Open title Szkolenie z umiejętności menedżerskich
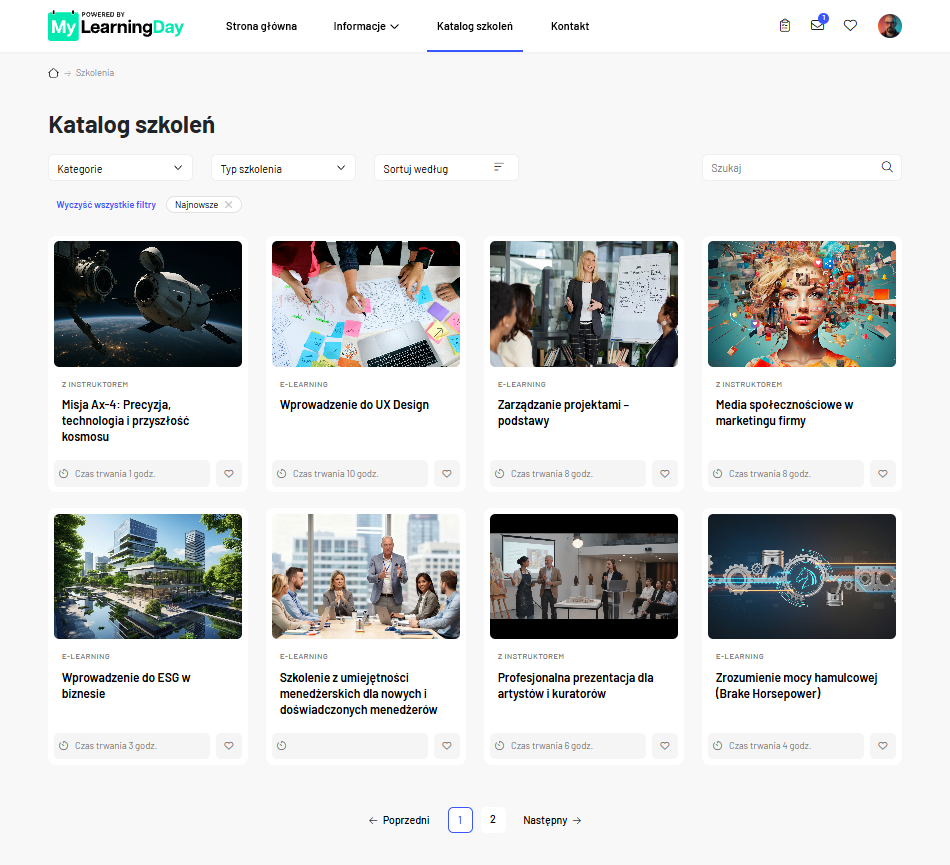950x865 pixels. coord(358,693)
